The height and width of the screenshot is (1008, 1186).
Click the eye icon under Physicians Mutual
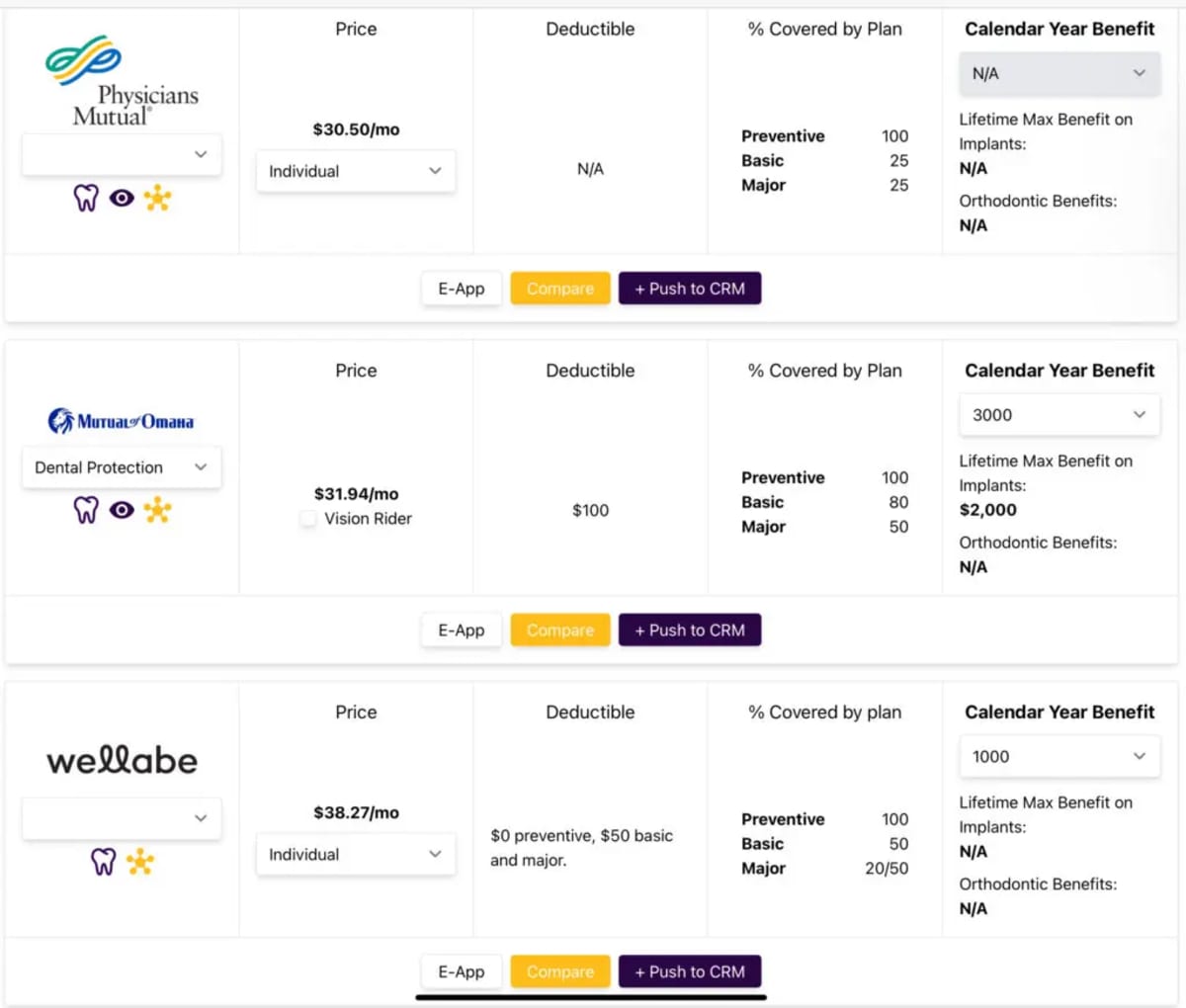[122, 199]
